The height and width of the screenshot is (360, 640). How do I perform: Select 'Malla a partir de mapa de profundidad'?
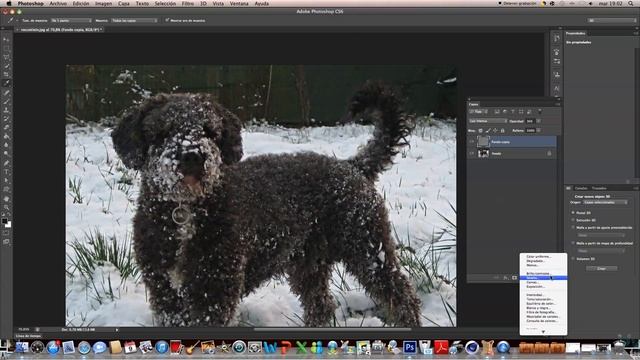click(573, 243)
